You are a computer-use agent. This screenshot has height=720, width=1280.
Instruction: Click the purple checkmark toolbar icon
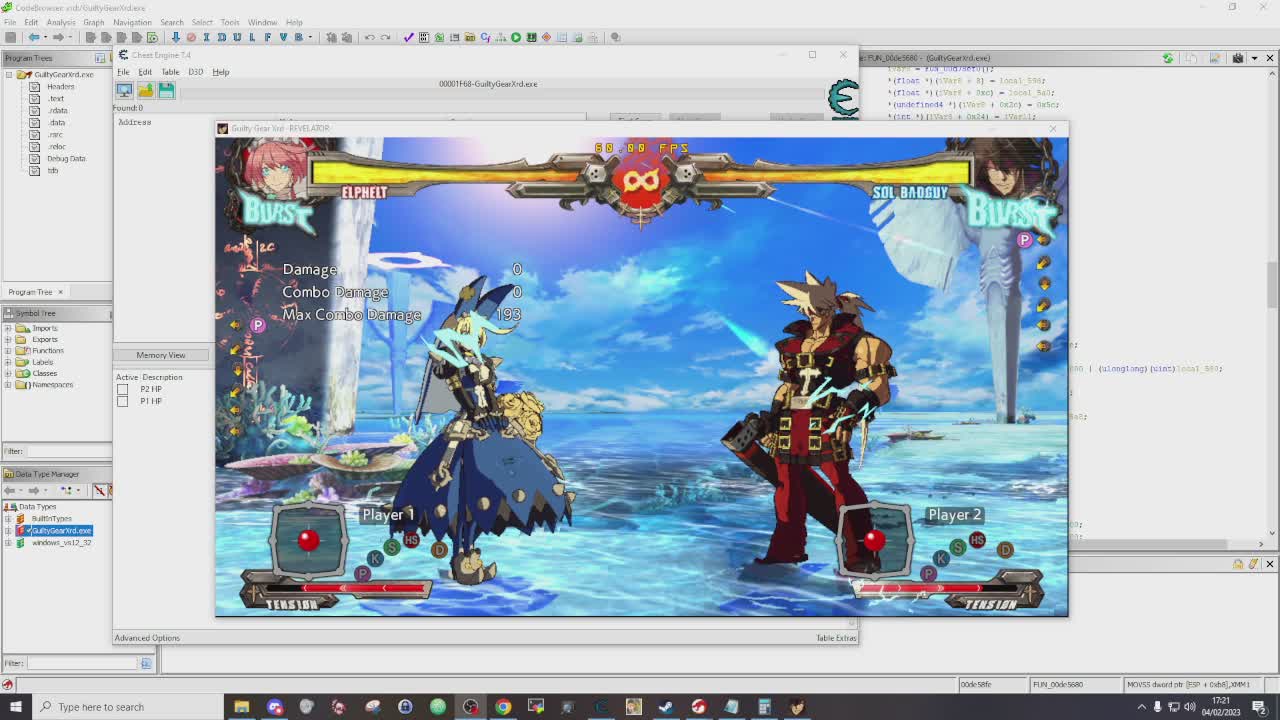click(x=408, y=37)
